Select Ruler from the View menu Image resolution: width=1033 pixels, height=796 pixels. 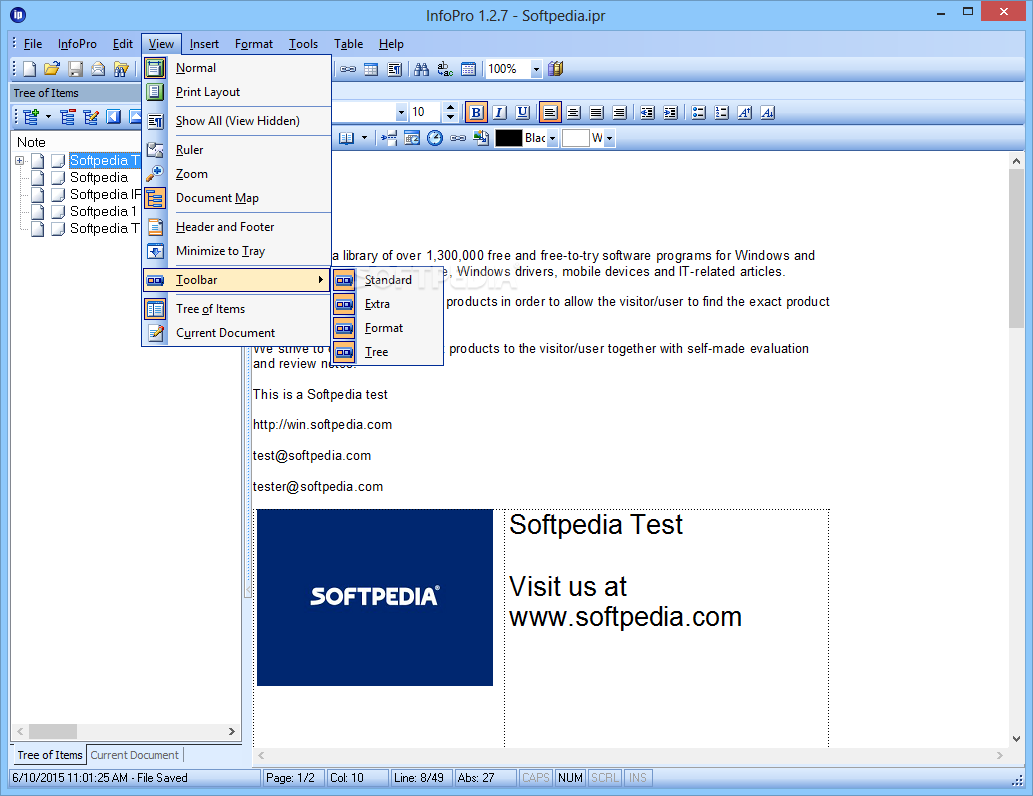[x=237, y=150]
